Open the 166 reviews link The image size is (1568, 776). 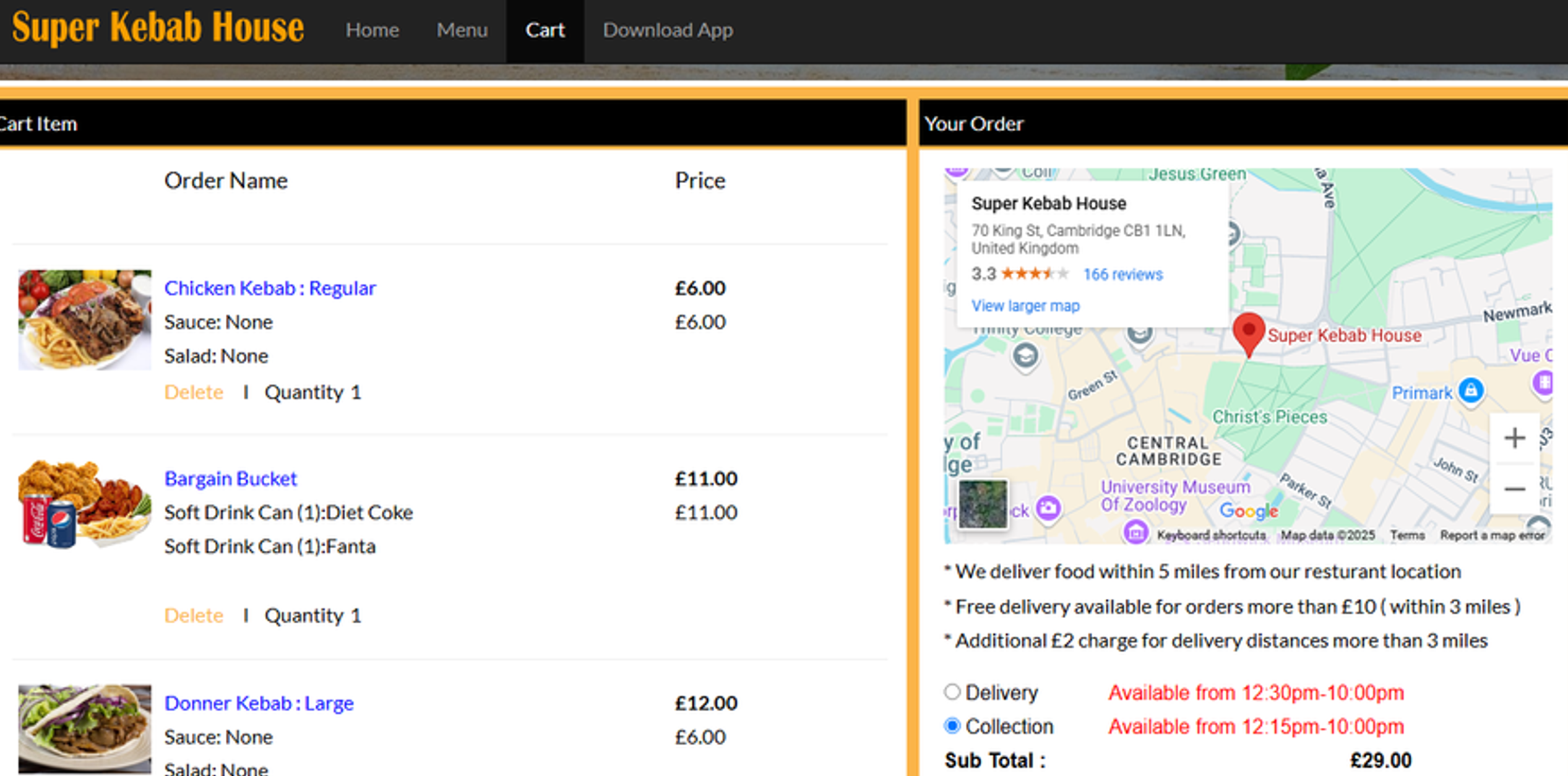coord(1122,274)
